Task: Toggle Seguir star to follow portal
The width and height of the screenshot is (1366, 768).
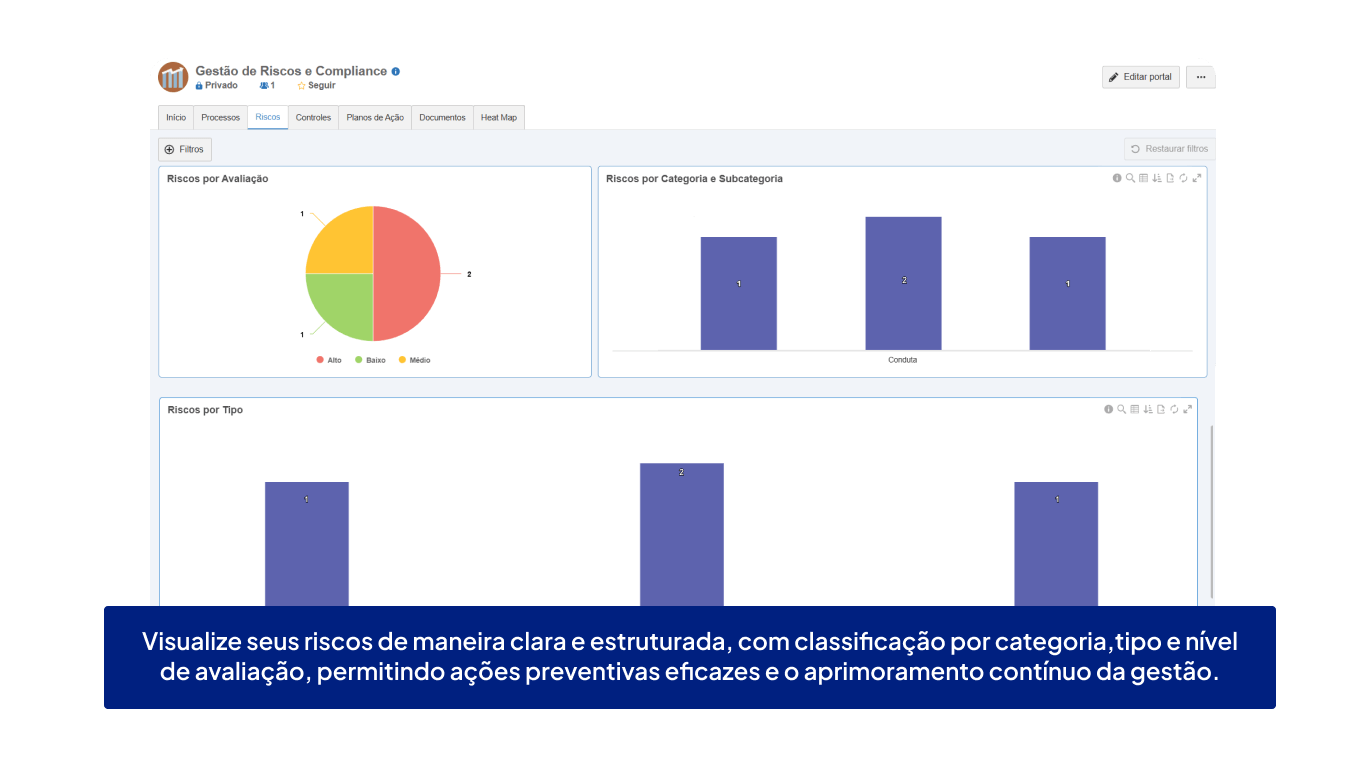Action: coord(301,86)
